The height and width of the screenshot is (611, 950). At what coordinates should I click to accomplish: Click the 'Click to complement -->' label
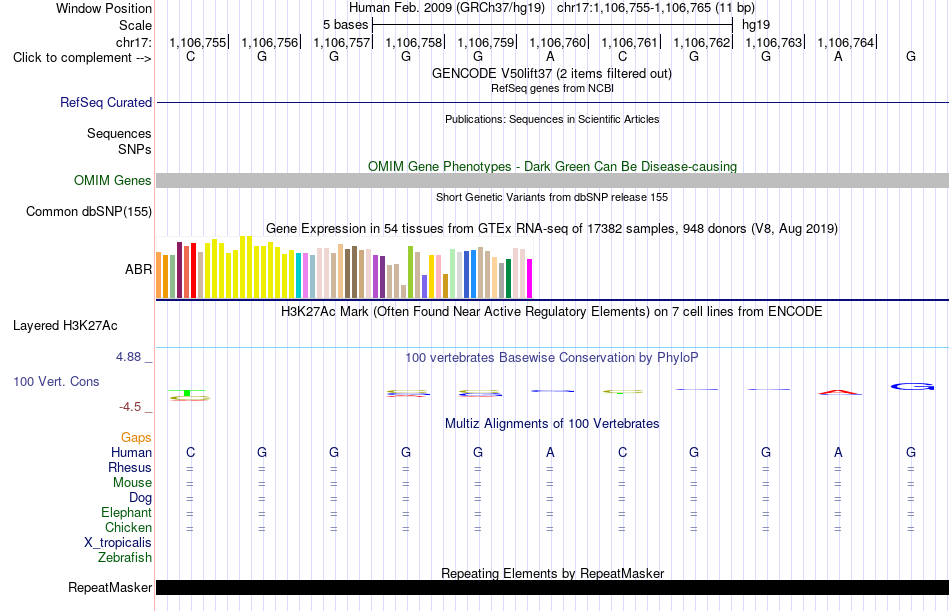click(x=82, y=58)
